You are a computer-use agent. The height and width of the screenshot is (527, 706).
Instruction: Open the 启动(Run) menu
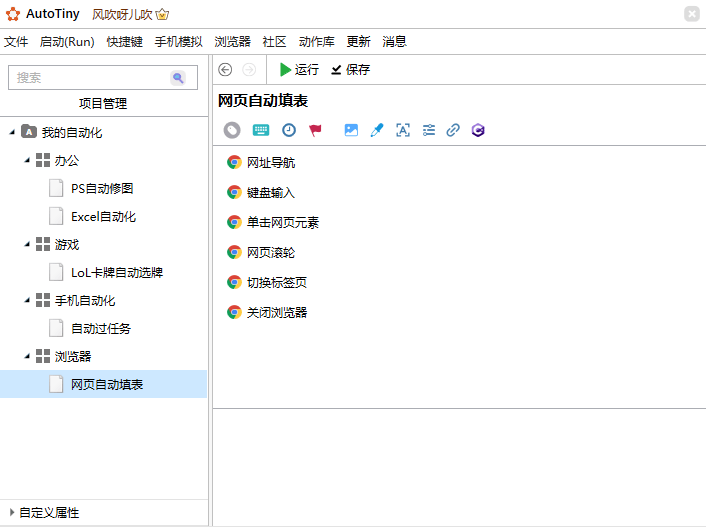67,42
